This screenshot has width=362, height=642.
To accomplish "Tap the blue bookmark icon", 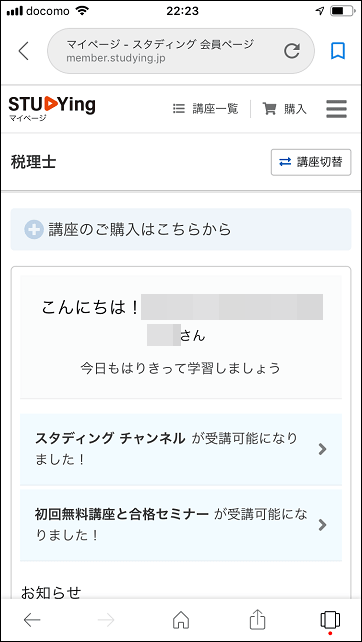I will click(x=338, y=51).
